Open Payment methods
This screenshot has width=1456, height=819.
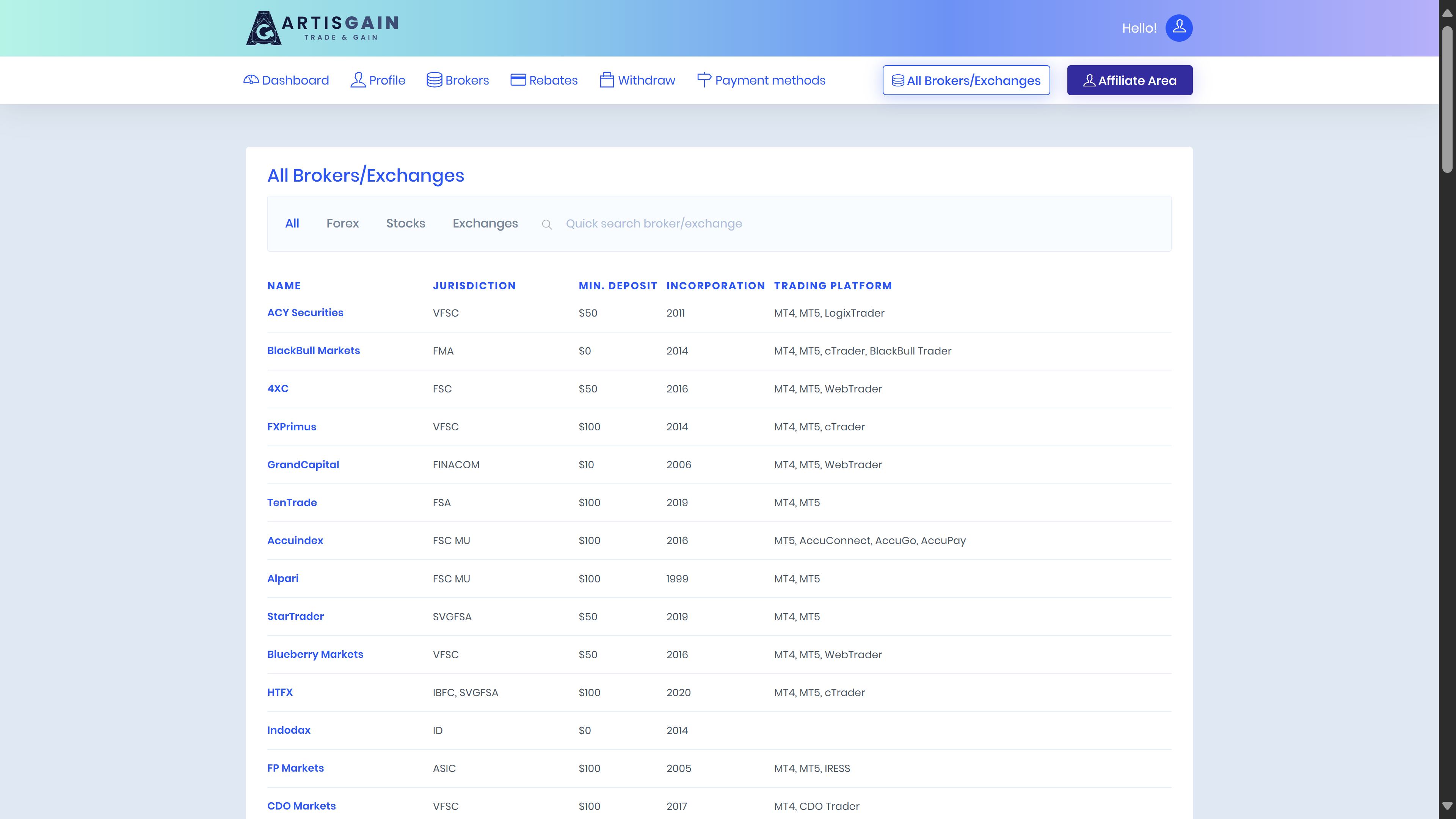click(x=761, y=80)
